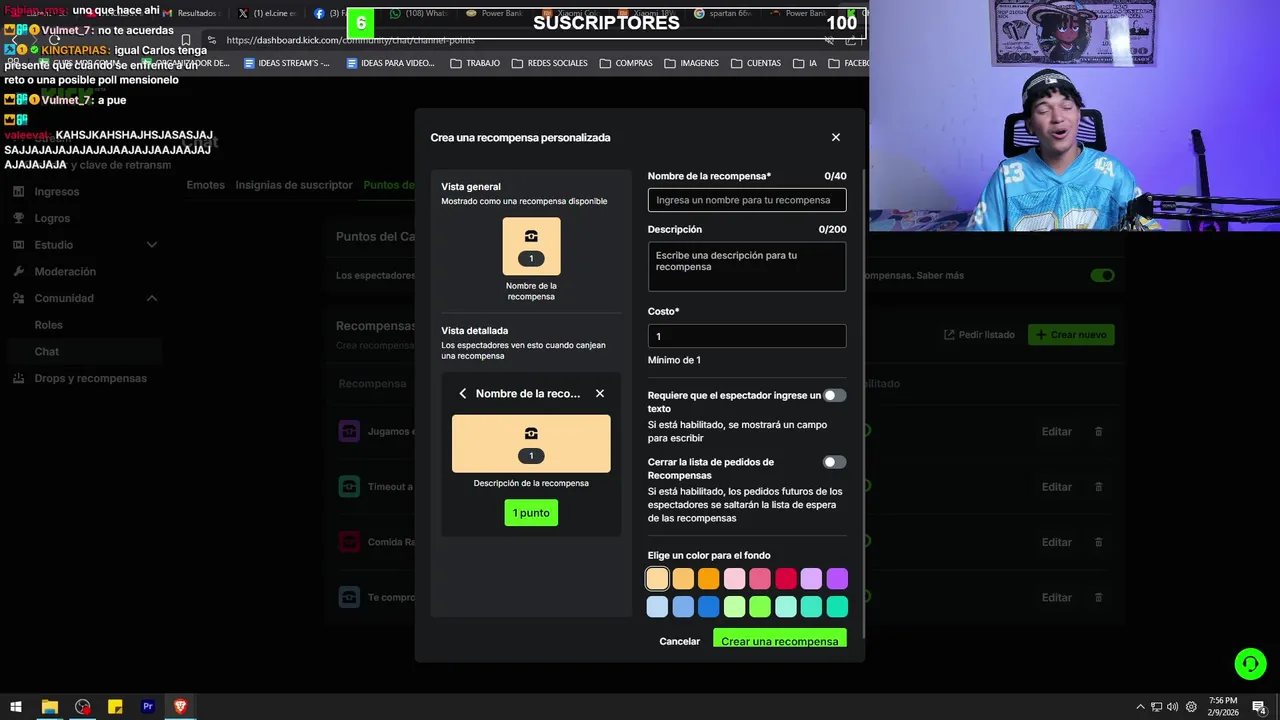Screen dimensions: 1280x720
Task: Open Moderación in the sidebar
Action: point(65,271)
